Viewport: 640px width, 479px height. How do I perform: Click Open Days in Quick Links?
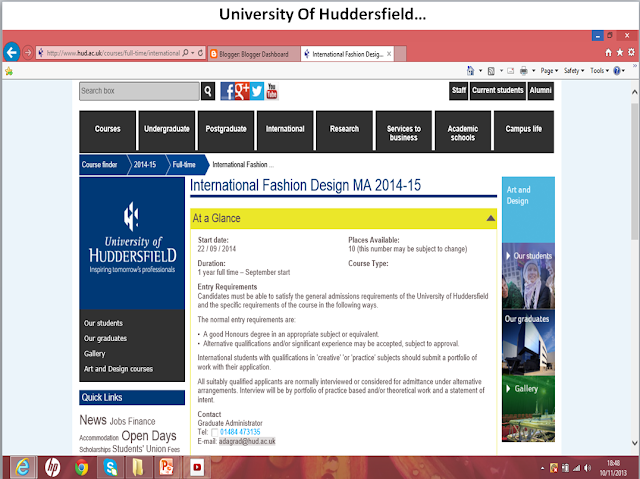coord(149,436)
